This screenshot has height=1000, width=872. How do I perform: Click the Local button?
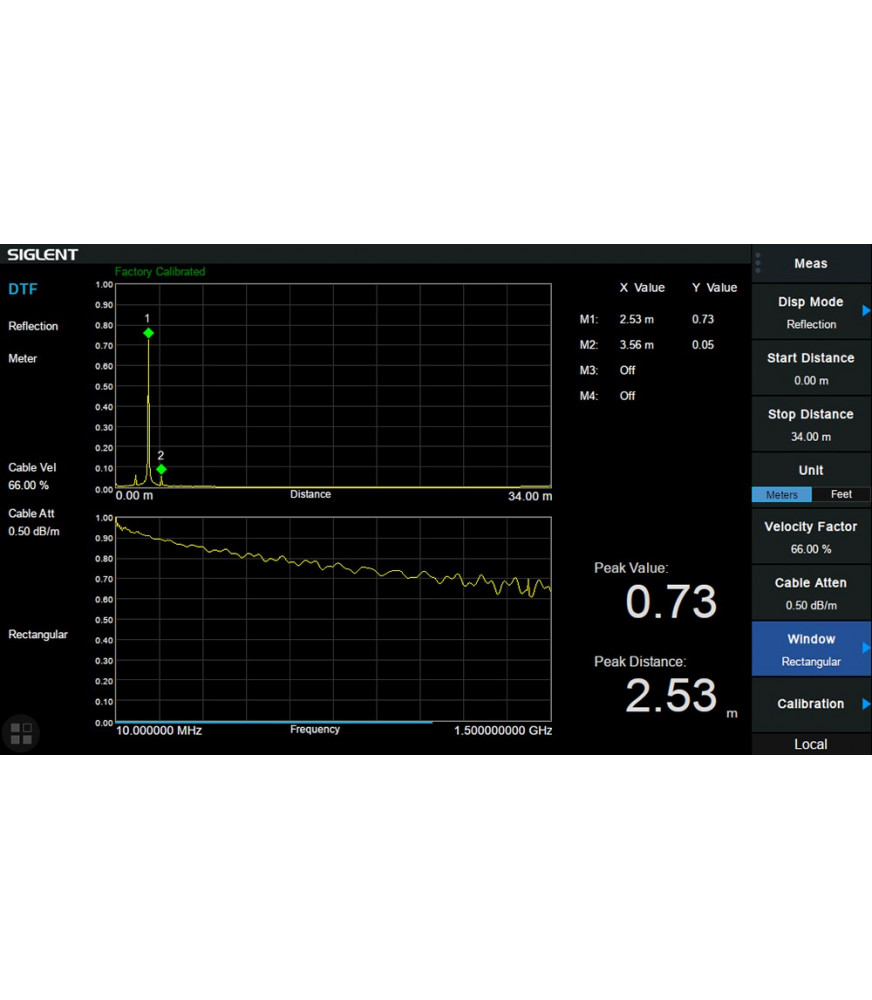(811, 744)
